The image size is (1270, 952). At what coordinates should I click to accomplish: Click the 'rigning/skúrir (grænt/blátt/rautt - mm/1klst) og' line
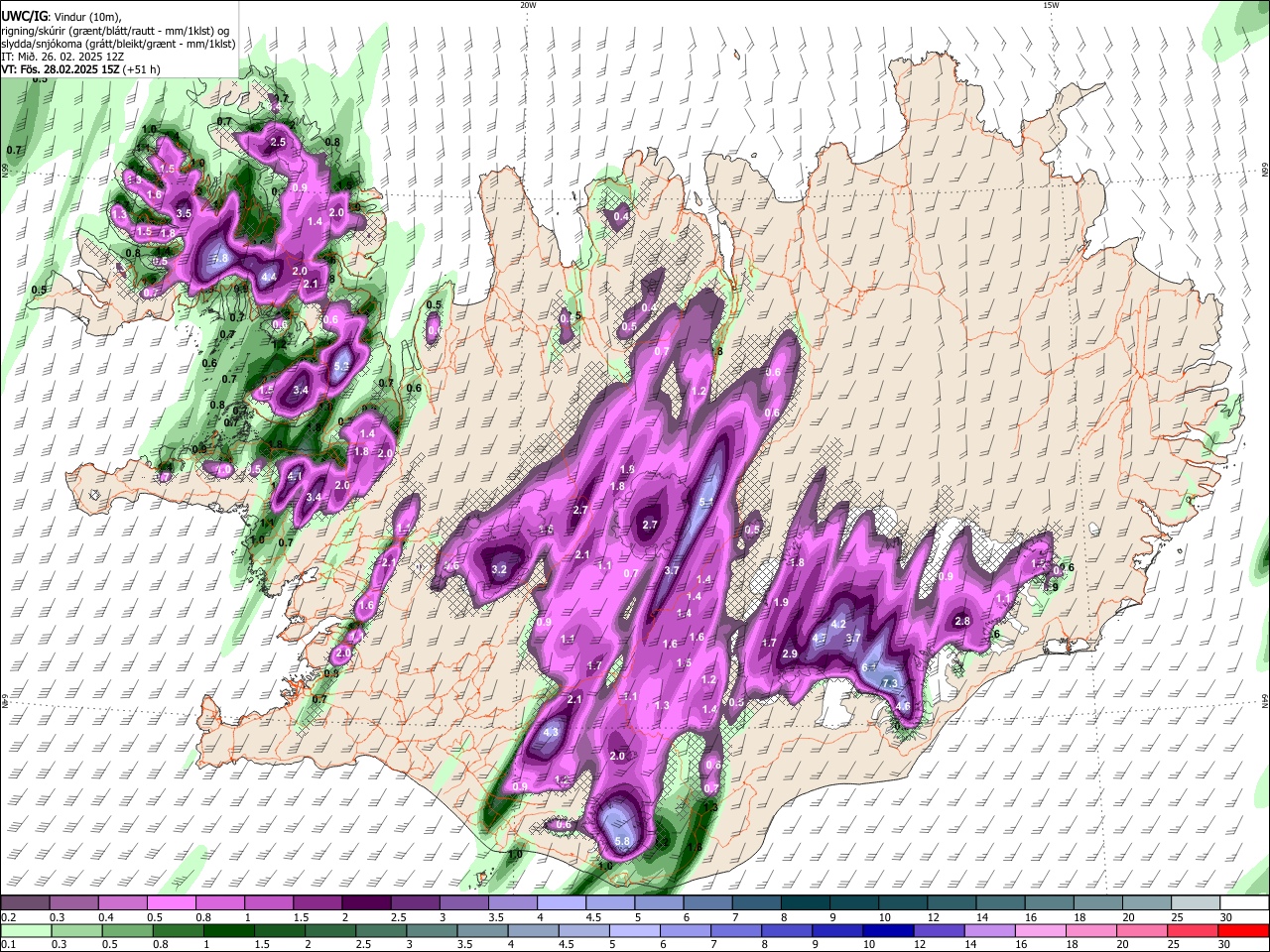115,31
